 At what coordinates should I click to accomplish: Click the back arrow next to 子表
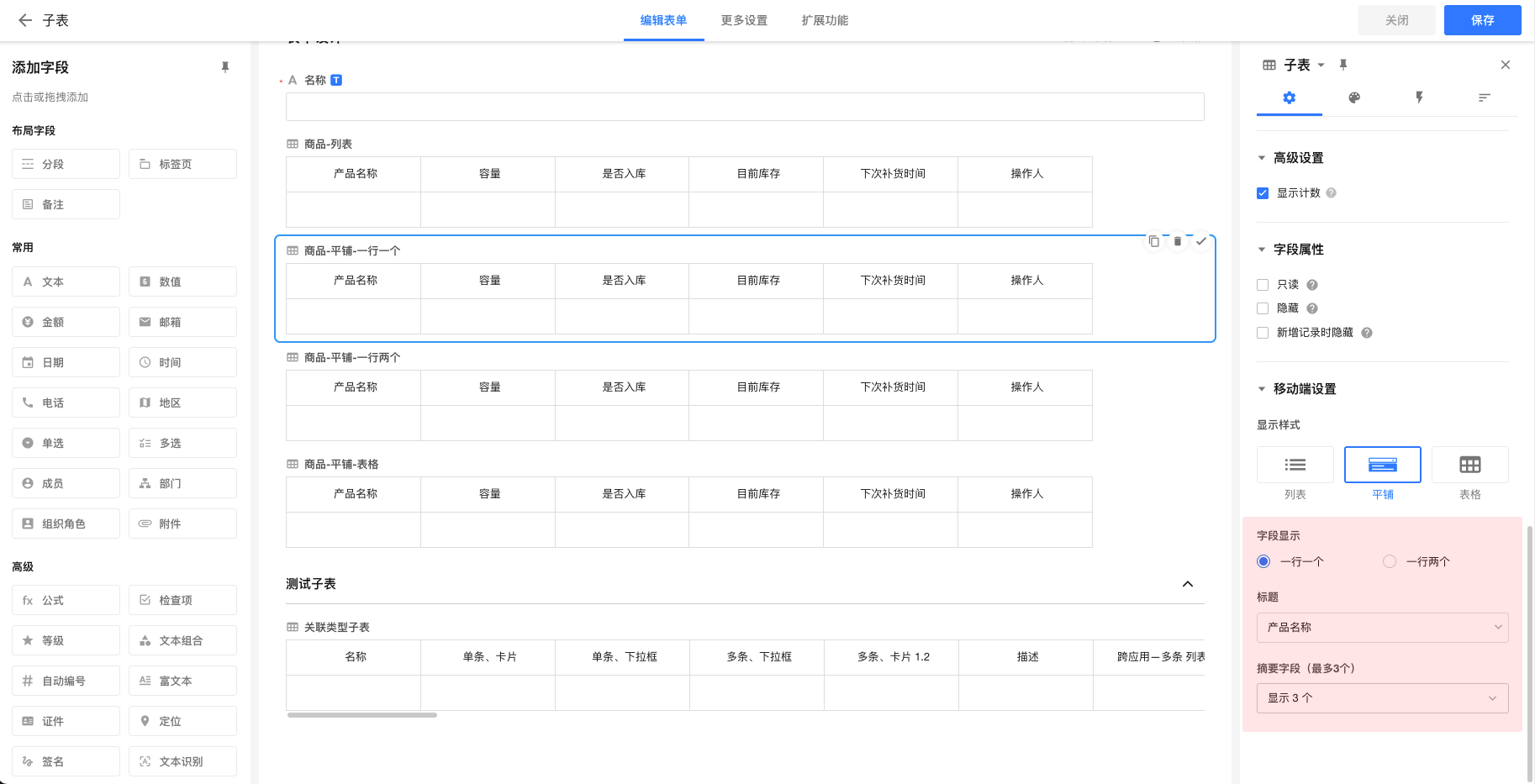click(25, 20)
